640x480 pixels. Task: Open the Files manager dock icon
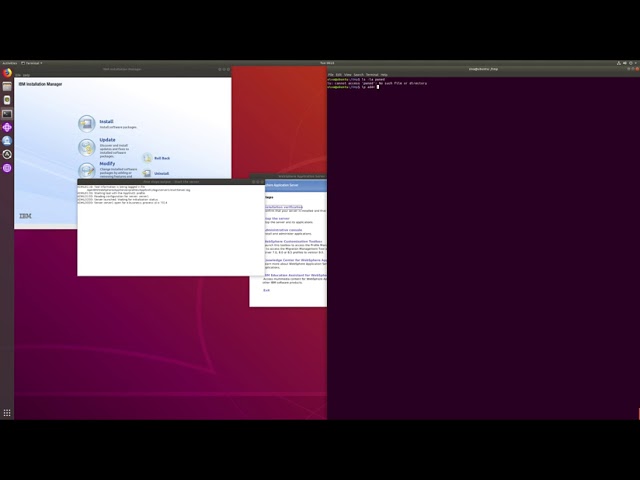point(7,87)
